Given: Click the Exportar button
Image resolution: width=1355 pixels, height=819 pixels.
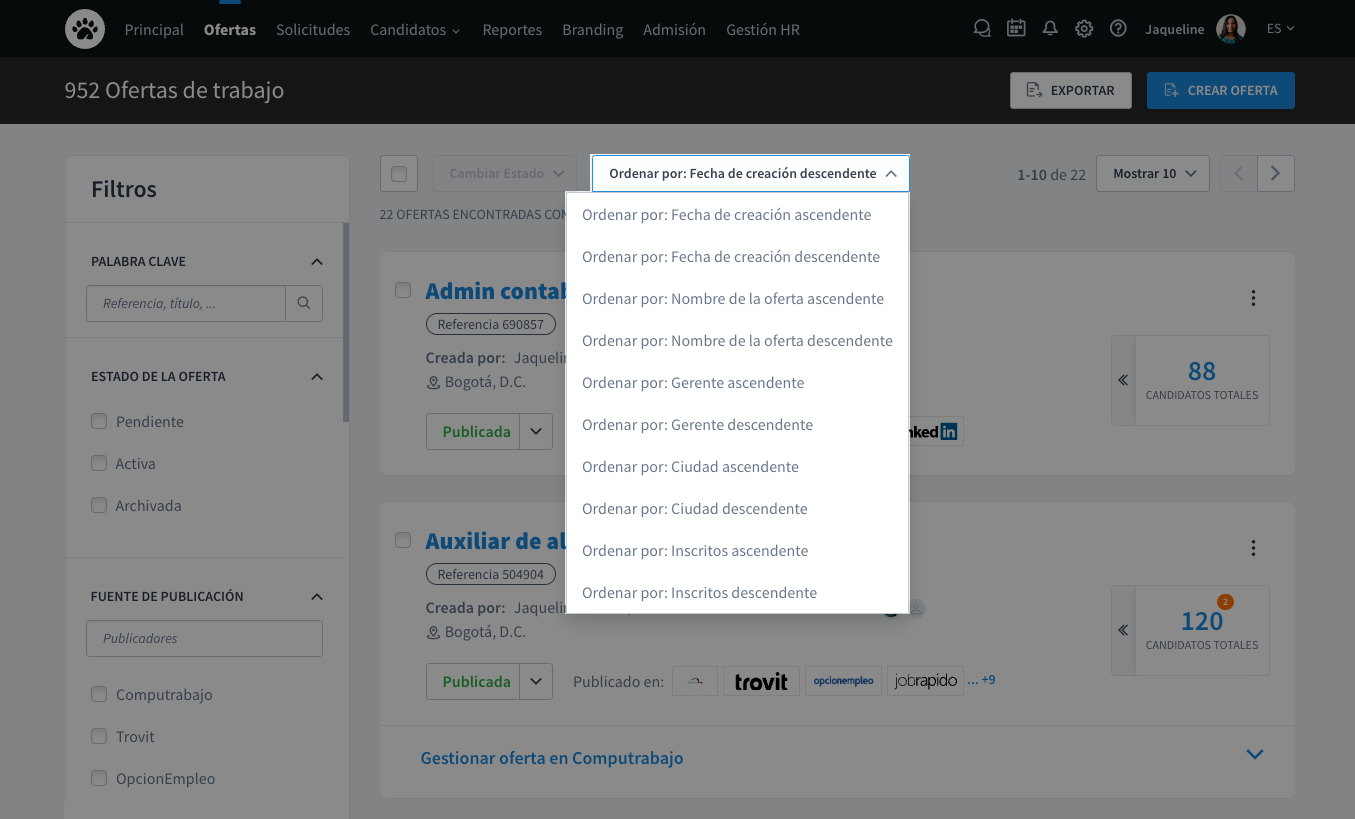Looking at the screenshot, I should point(1070,90).
